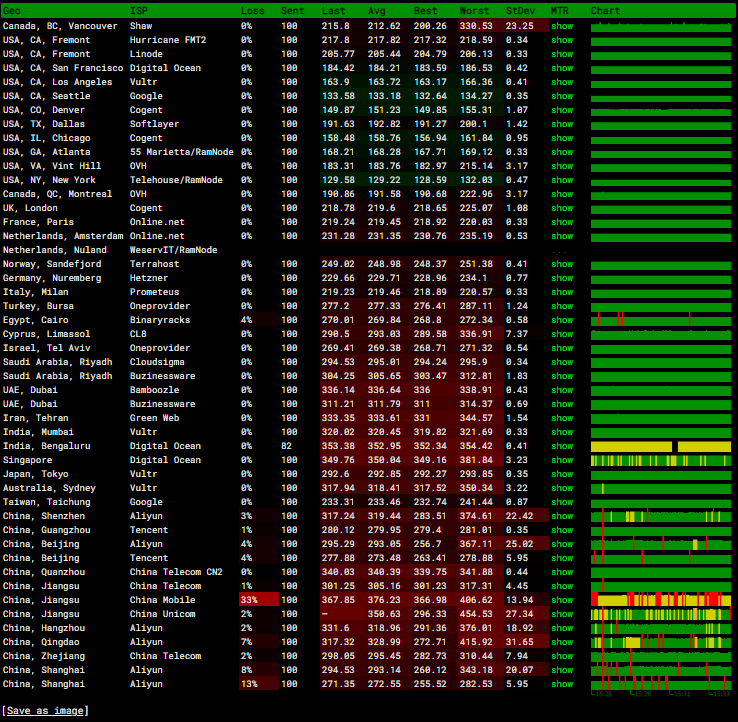Show MTR for UAE, Dubai Bamboozle
The height and width of the screenshot is (722, 738).
point(562,390)
